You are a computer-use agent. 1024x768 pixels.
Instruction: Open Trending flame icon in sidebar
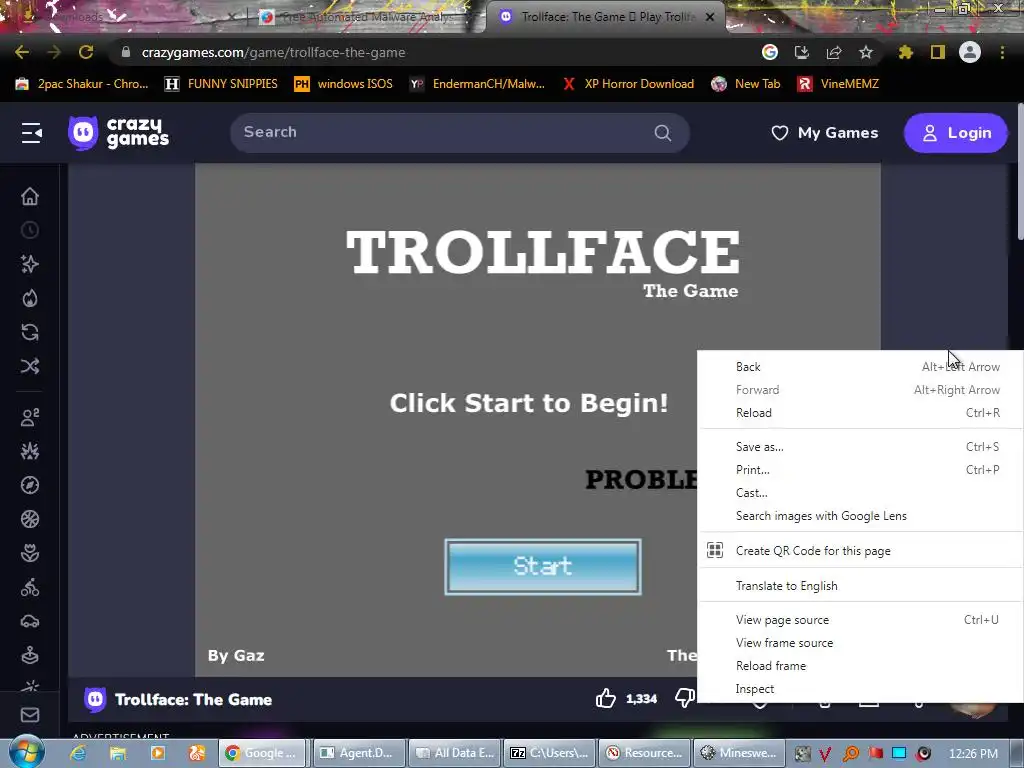click(x=30, y=298)
